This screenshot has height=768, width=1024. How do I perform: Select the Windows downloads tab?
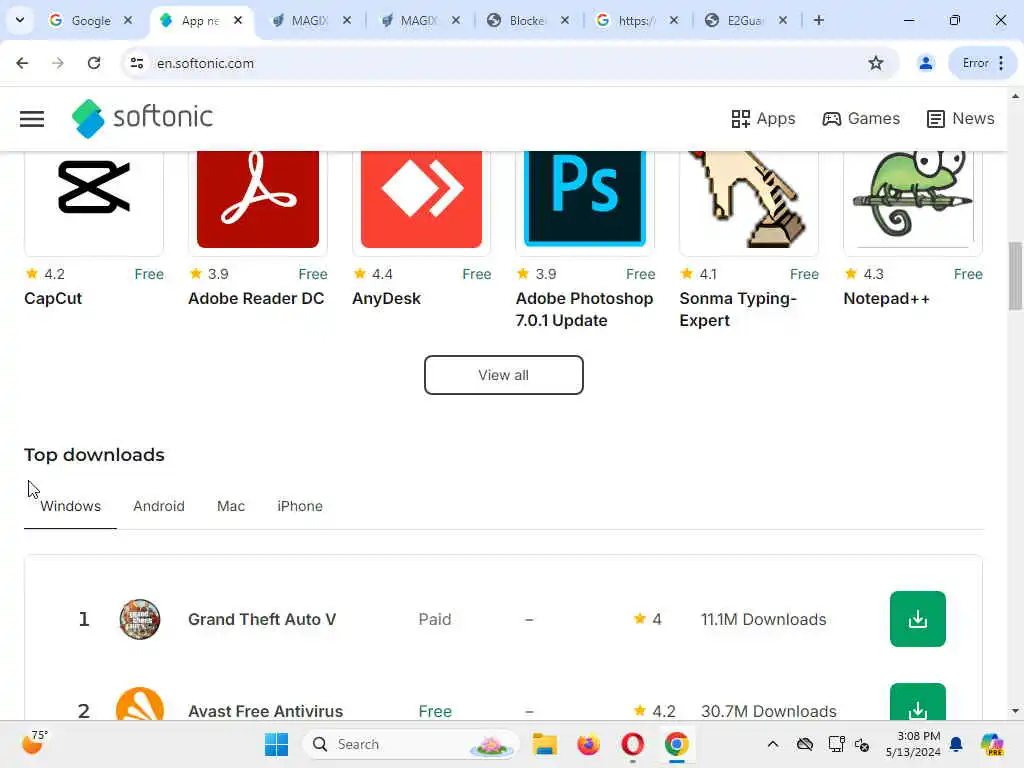(x=71, y=506)
